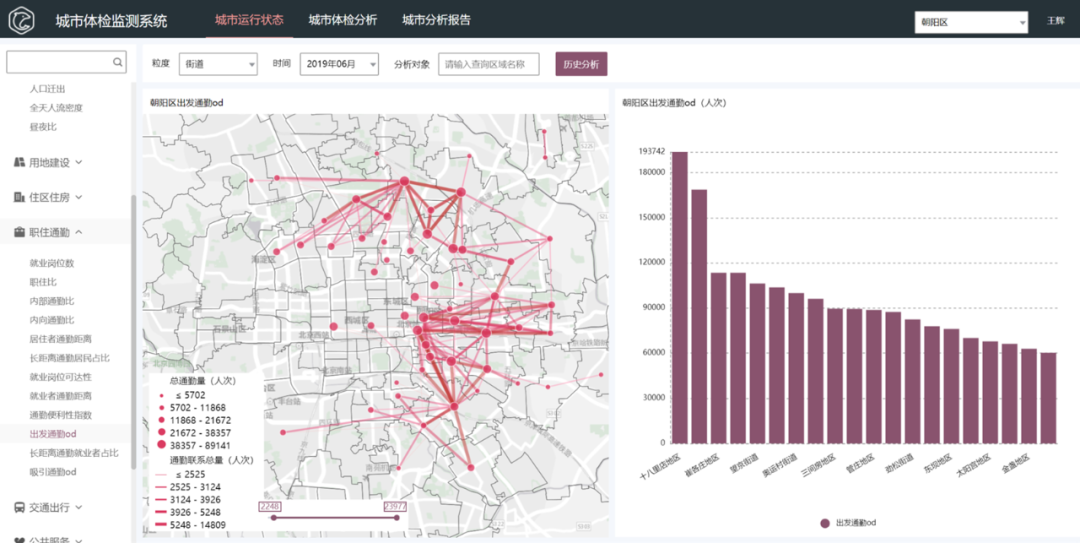Open the 就业岗位数 indicator
Viewport: 1080px width, 543px height.
(x=52, y=263)
